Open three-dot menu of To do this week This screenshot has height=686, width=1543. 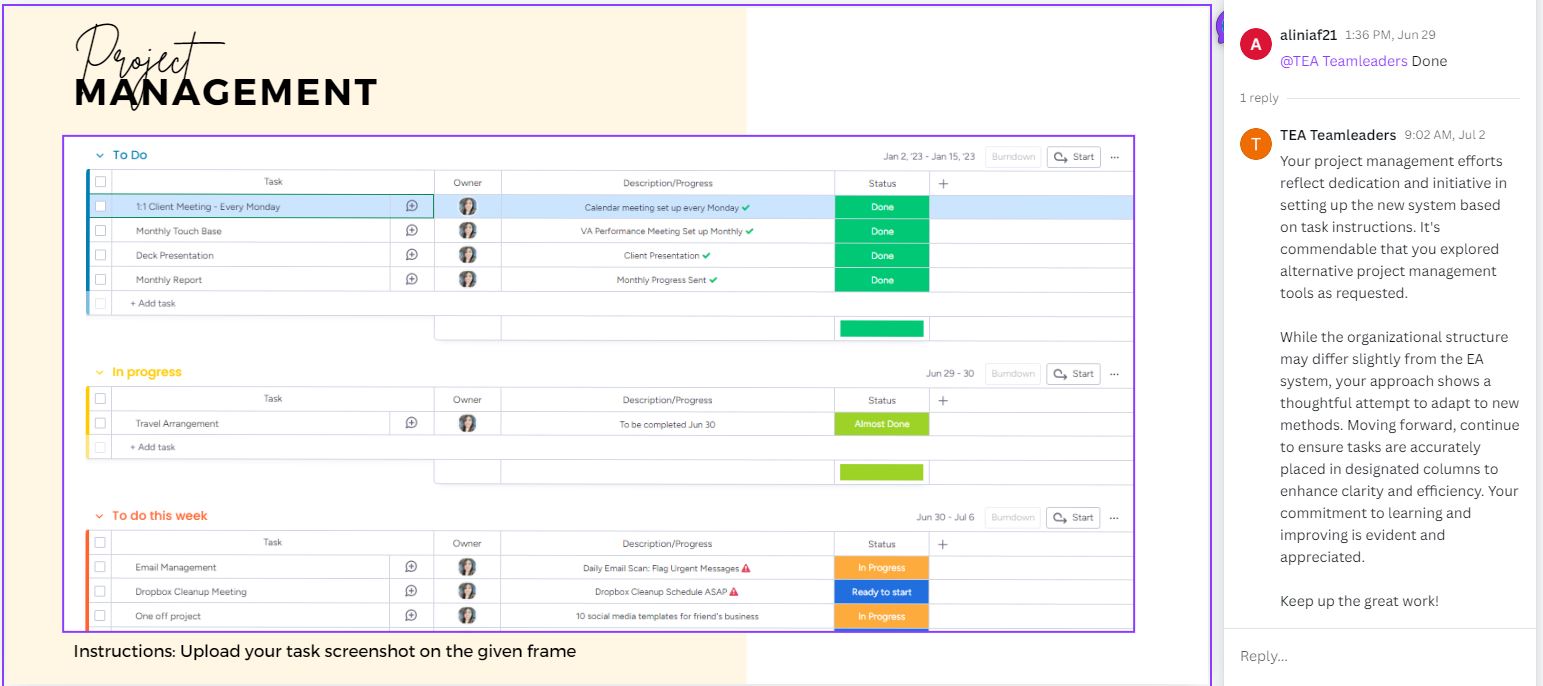tap(1115, 518)
